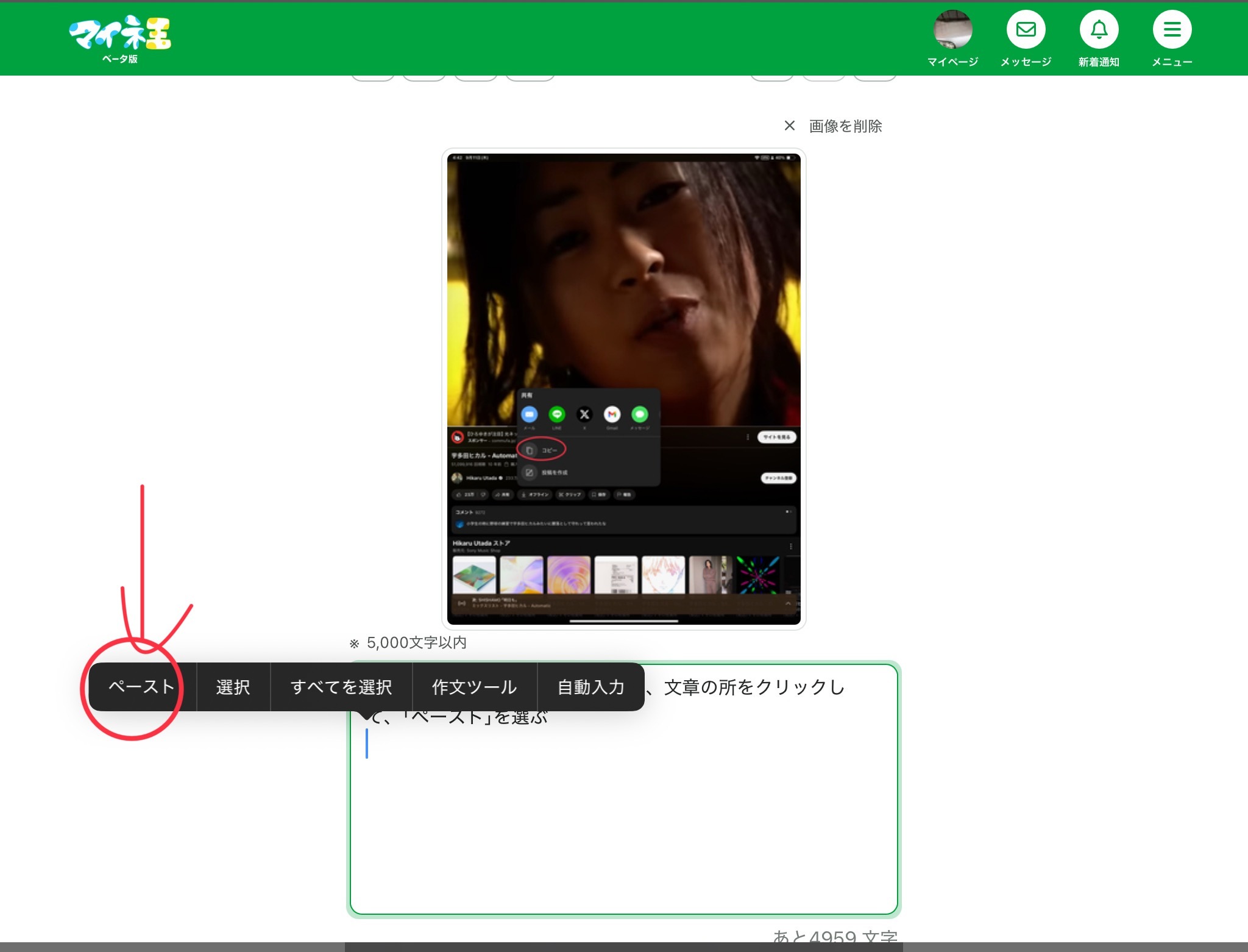Go to マイページ via profile avatar
Viewport: 1248px width, 952px height.
(952, 30)
